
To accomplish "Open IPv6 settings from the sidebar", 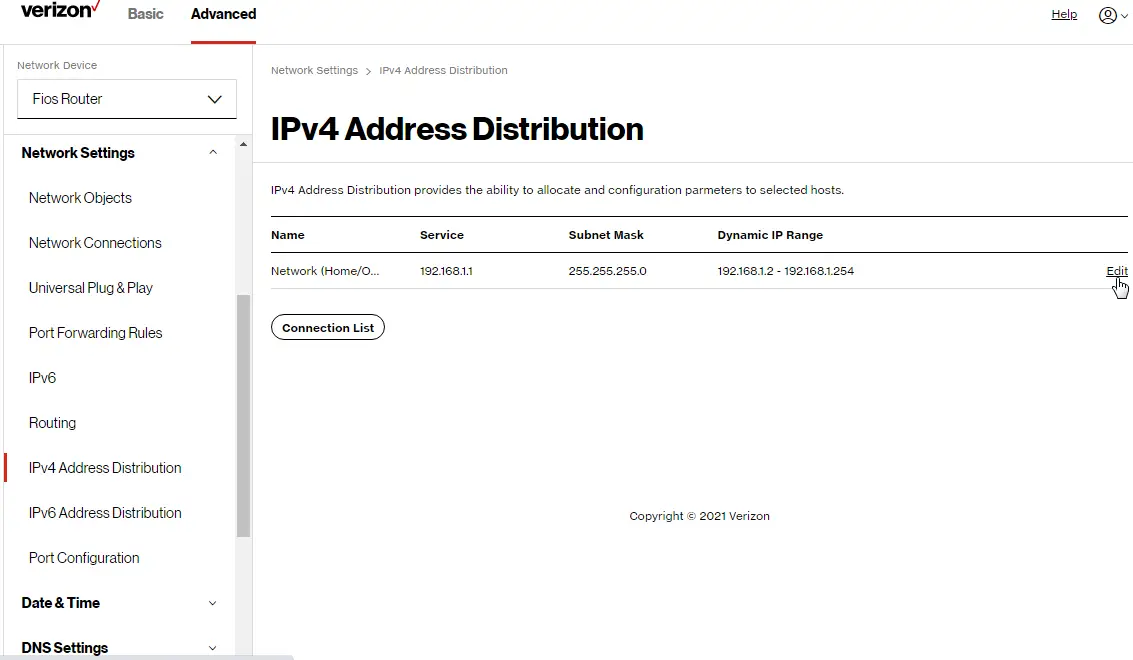I will click(x=42, y=377).
